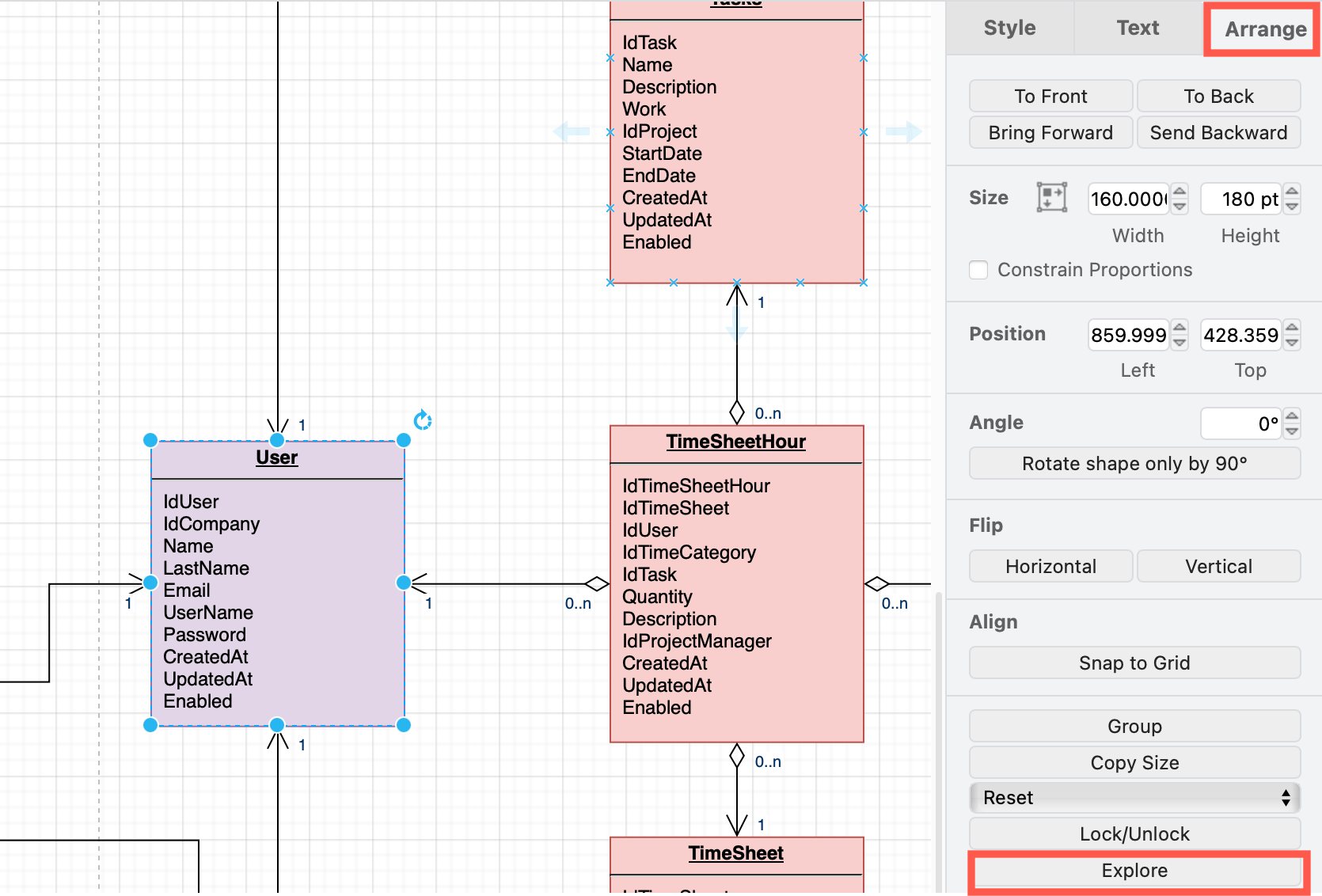Image resolution: width=1322 pixels, height=896 pixels.
Task: Send the shape To Back
Action: pos(1219,96)
